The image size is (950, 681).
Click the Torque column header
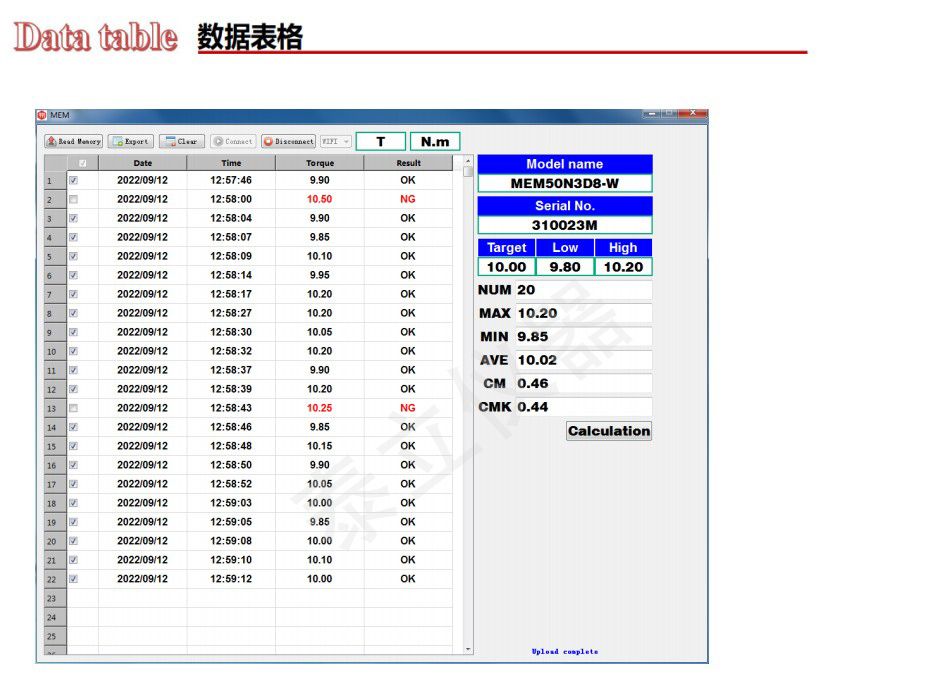pyautogui.click(x=320, y=163)
